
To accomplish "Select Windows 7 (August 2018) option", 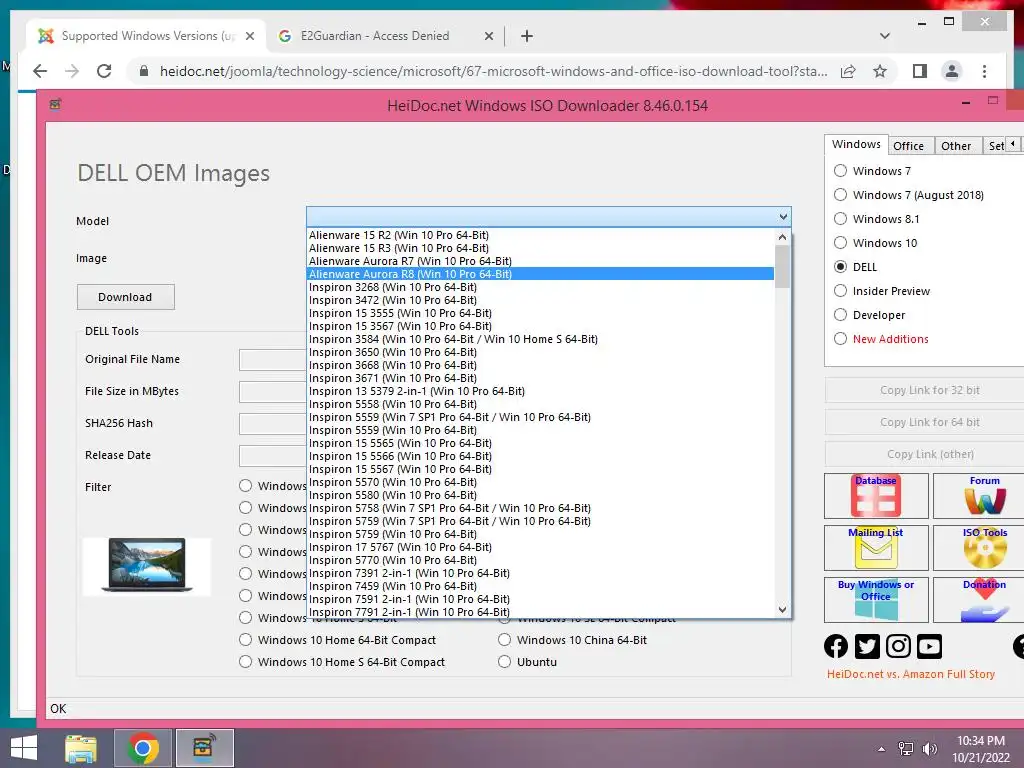I will [x=840, y=195].
